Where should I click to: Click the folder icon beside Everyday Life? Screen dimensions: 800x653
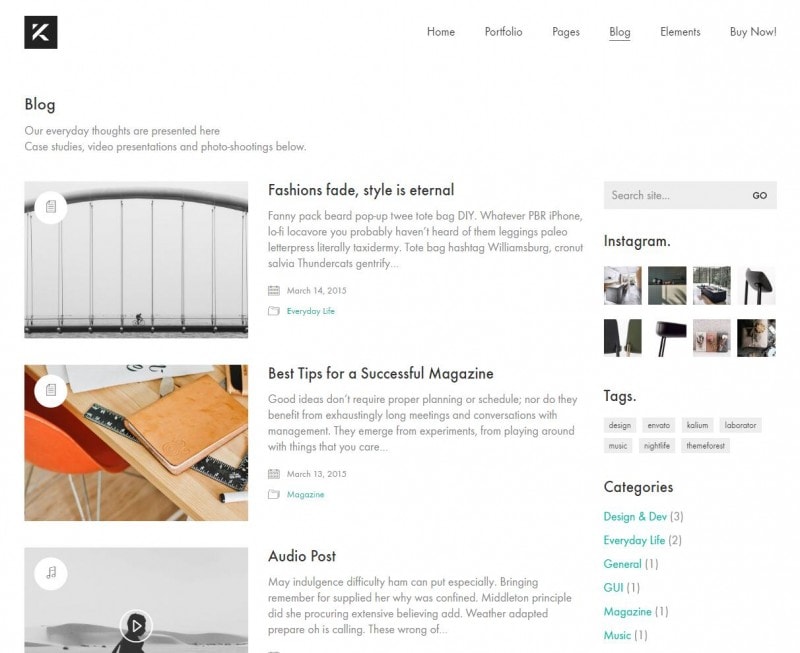coord(274,311)
